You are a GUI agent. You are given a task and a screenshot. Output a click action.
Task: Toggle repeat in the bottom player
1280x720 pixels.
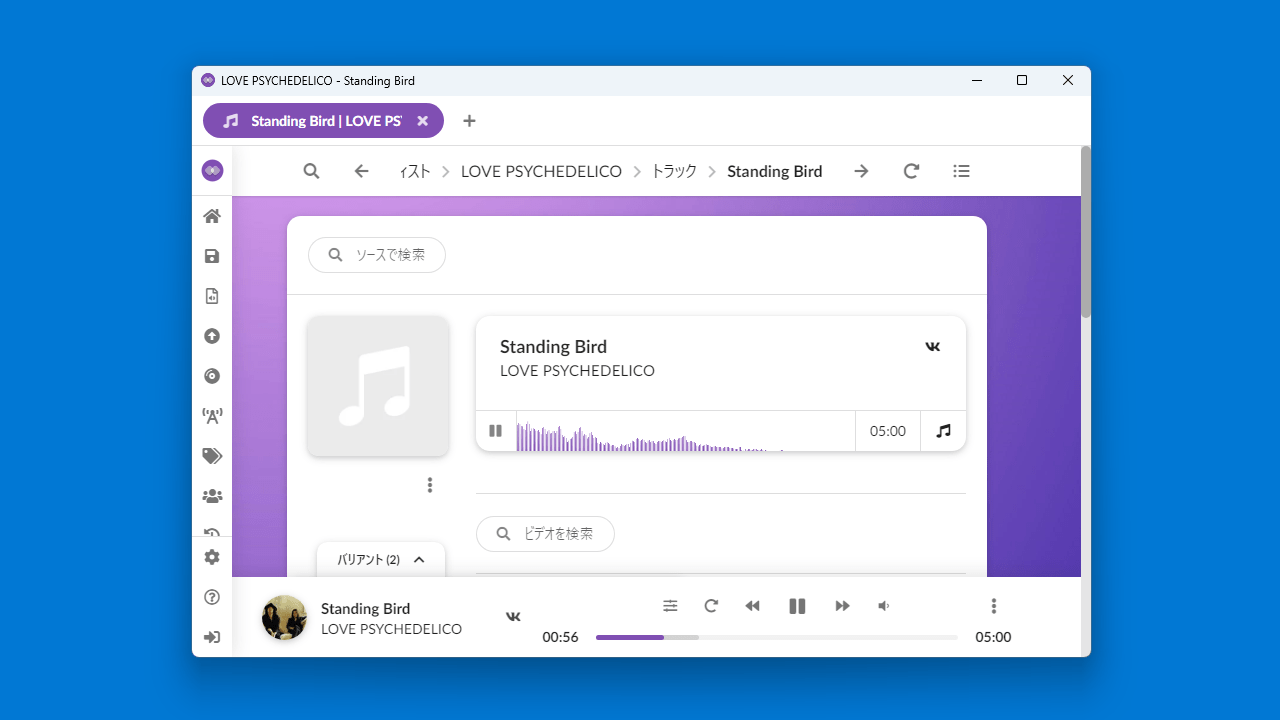point(711,606)
